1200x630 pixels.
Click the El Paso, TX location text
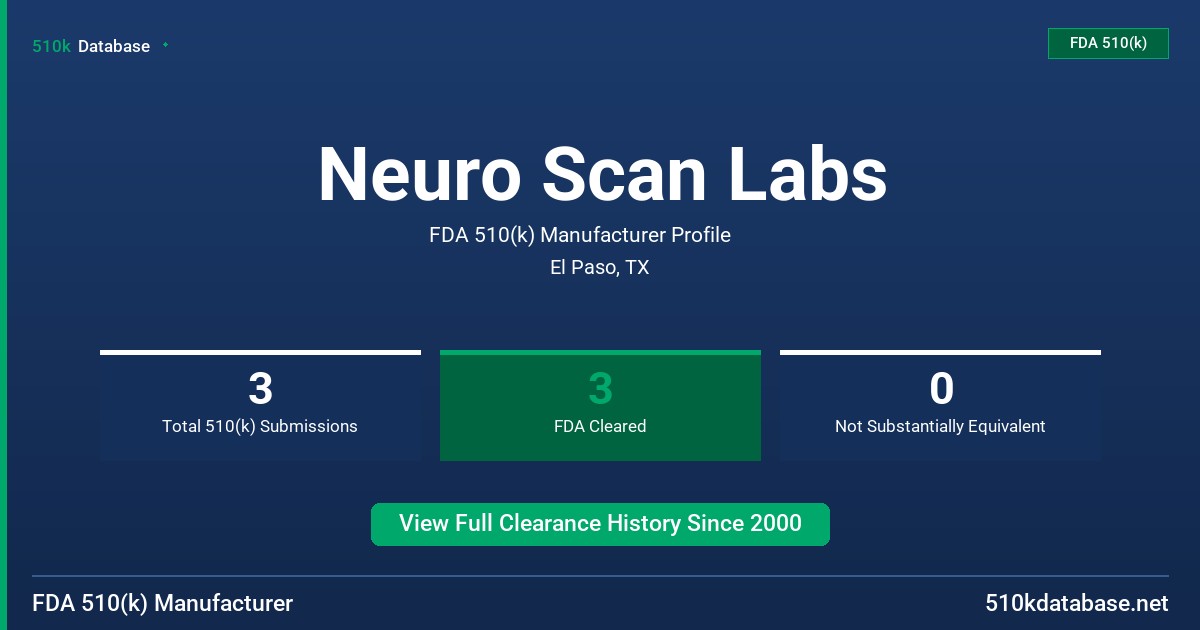click(600, 268)
